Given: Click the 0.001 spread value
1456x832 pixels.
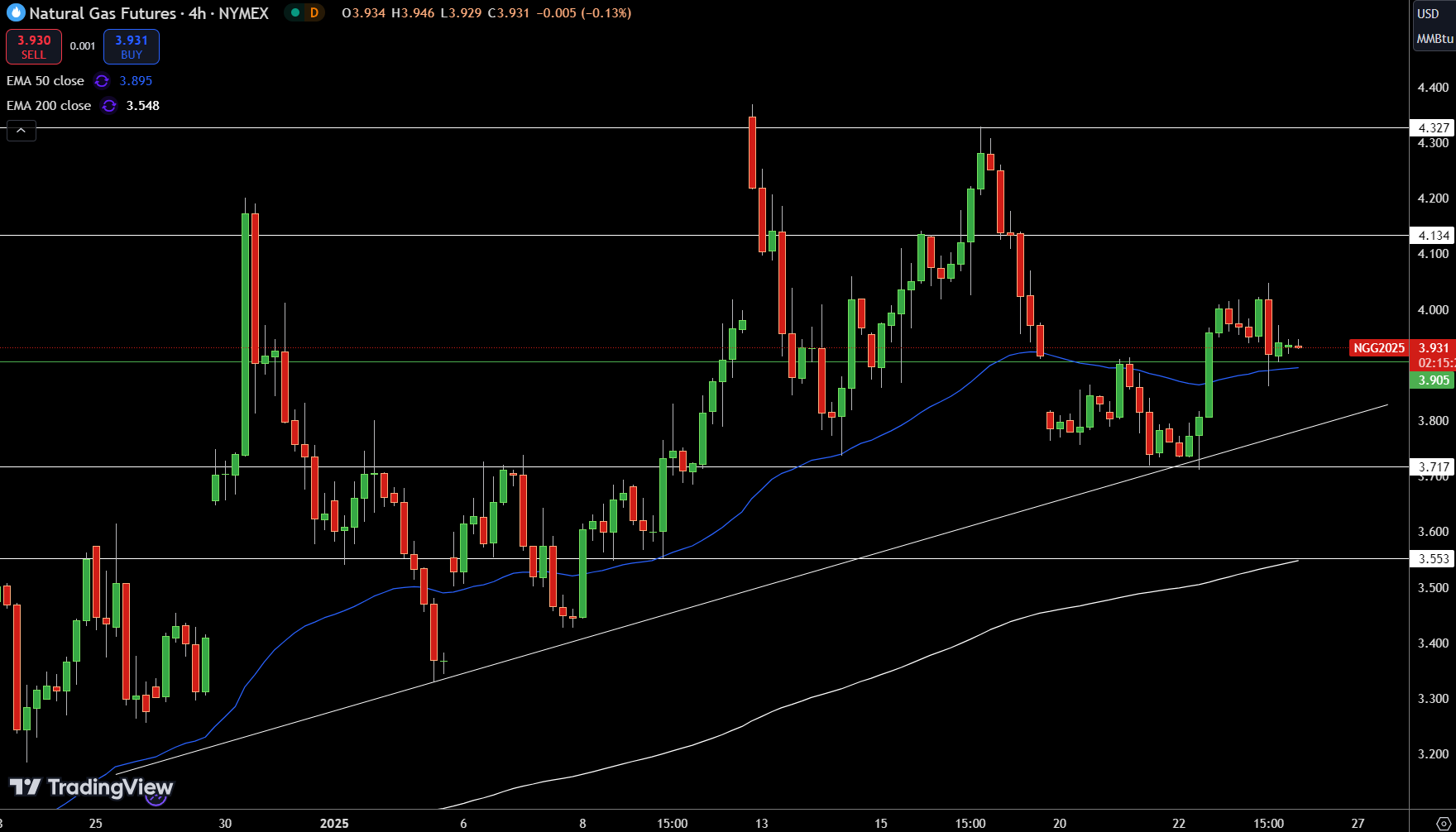Looking at the screenshot, I should coord(83,46).
